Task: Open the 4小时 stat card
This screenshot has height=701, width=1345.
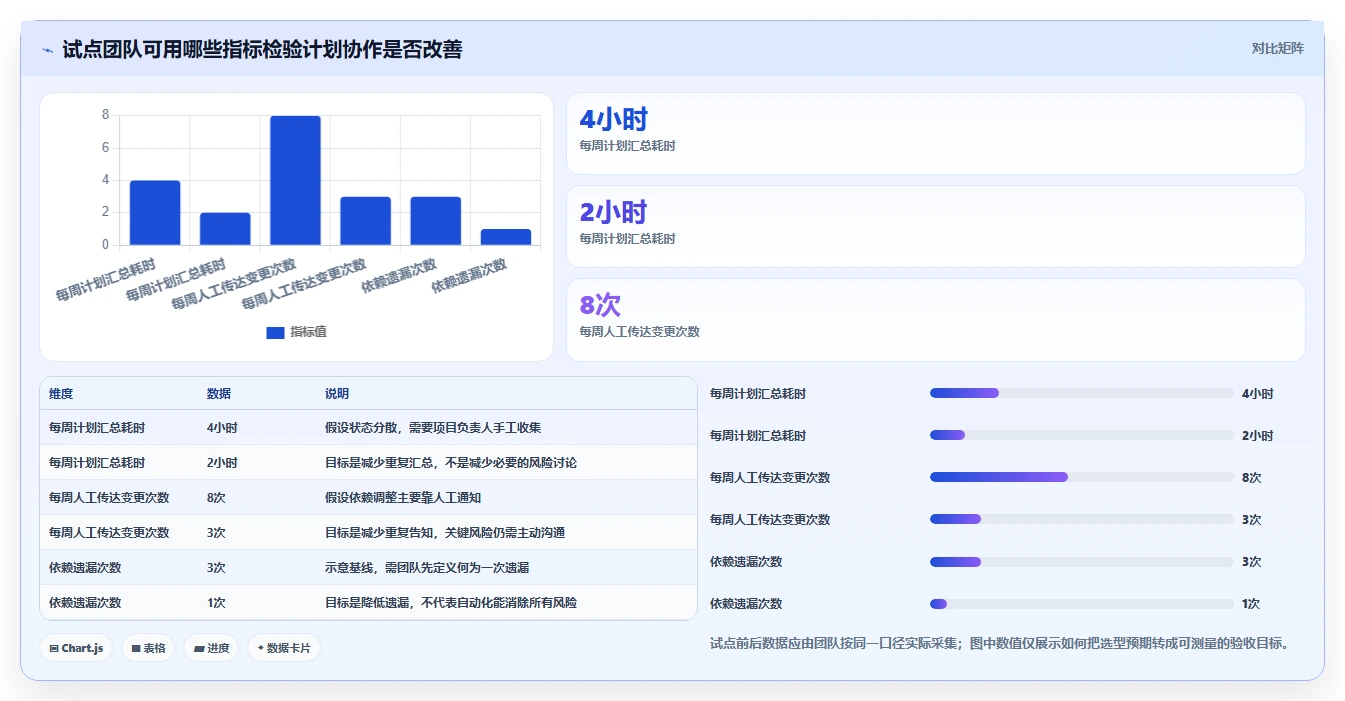Action: (936, 134)
